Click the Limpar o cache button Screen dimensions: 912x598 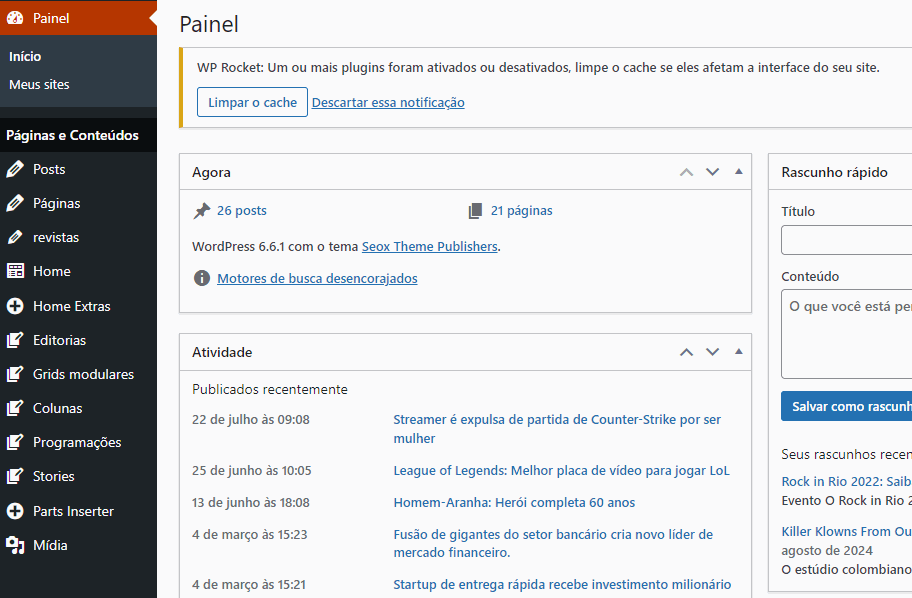click(252, 102)
